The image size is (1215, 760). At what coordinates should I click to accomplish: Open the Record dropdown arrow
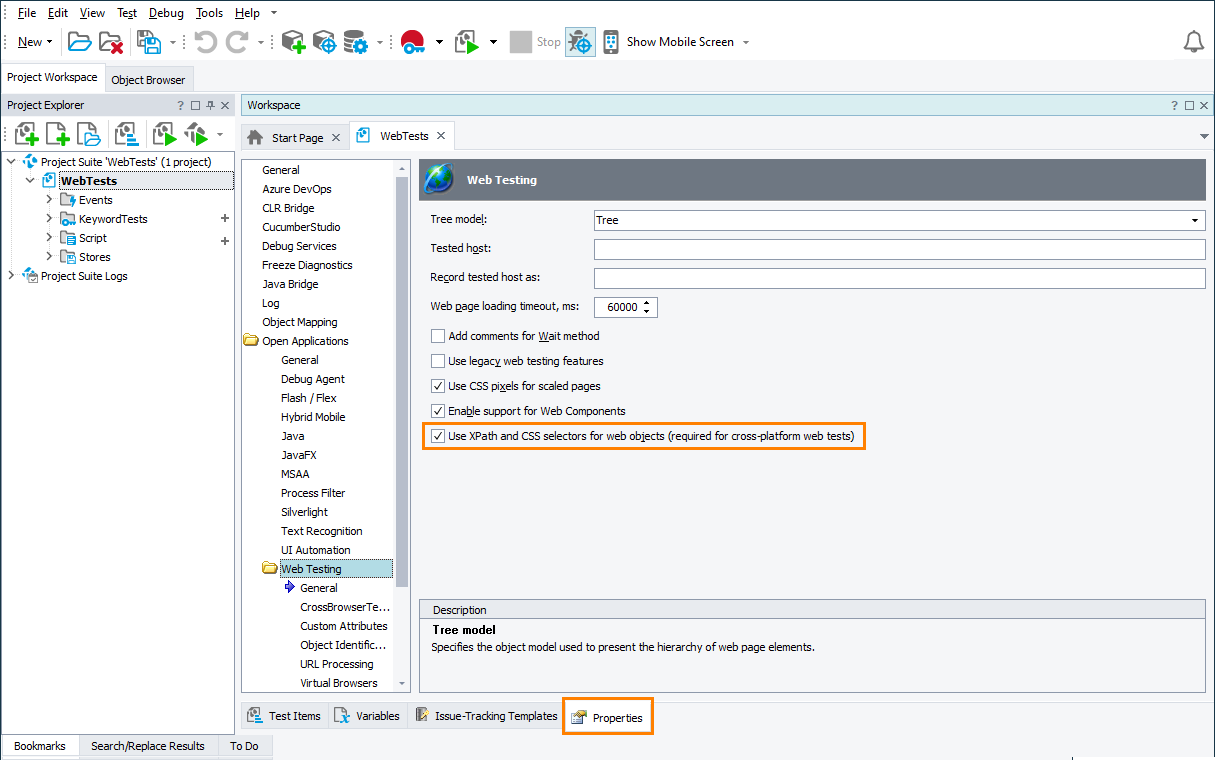tap(439, 42)
